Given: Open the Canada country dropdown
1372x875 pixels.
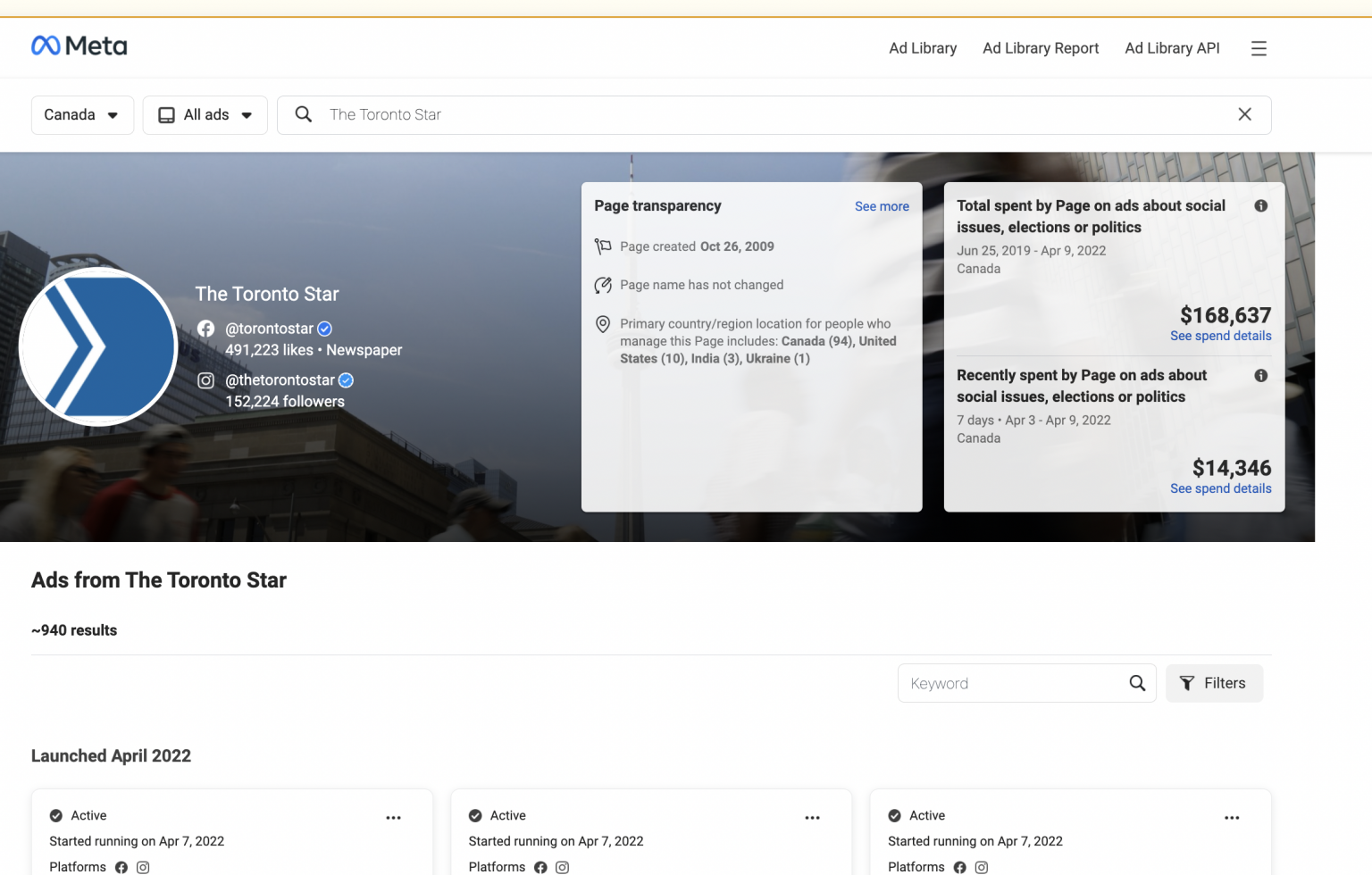Looking at the screenshot, I should click(82, 115).
